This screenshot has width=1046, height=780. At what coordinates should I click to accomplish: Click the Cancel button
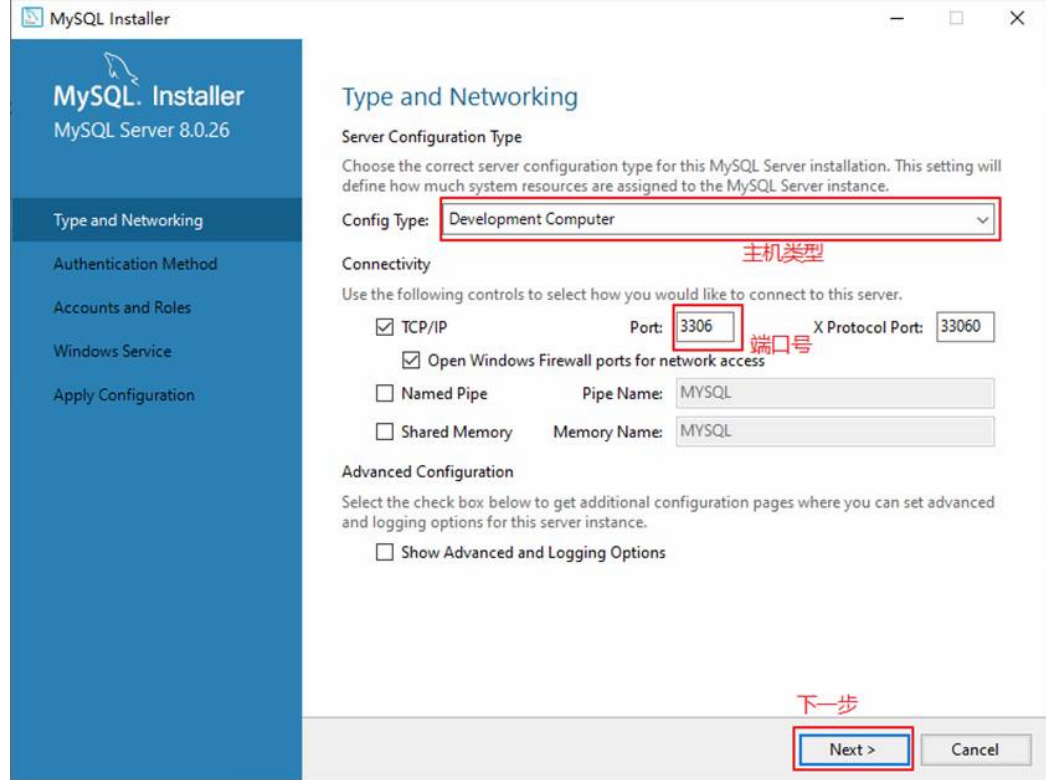[975, 749]
